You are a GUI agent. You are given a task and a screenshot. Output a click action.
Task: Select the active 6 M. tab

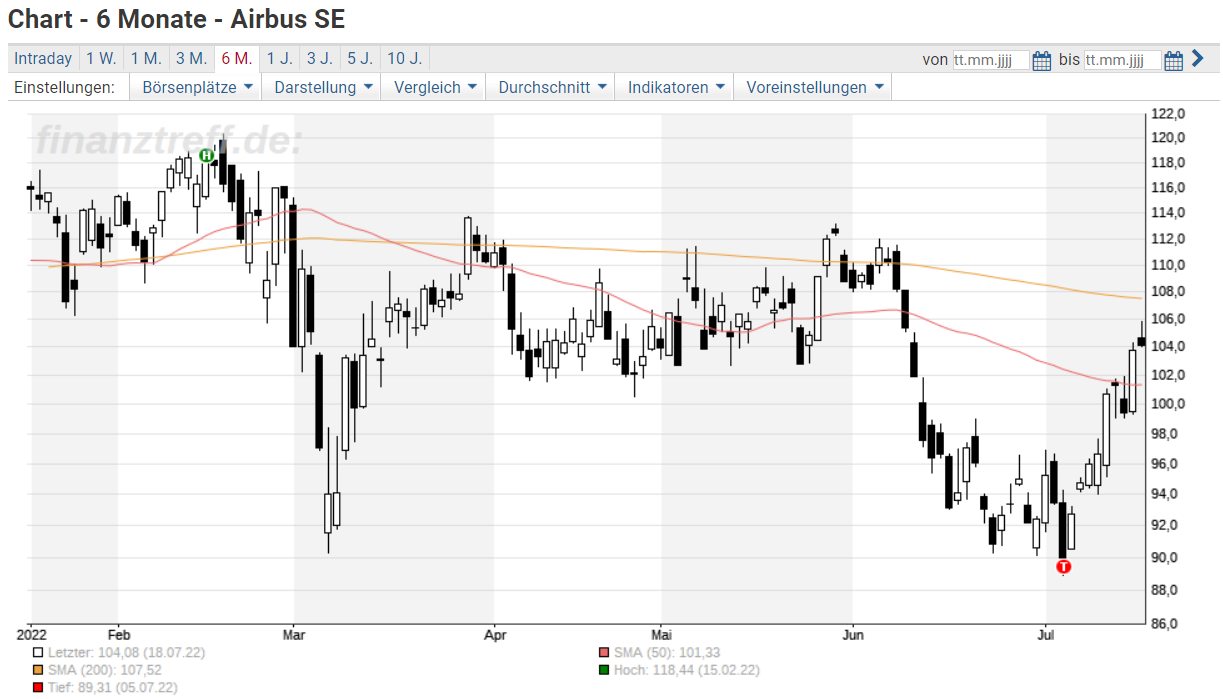pyautogui.click(x=237, y=59)
